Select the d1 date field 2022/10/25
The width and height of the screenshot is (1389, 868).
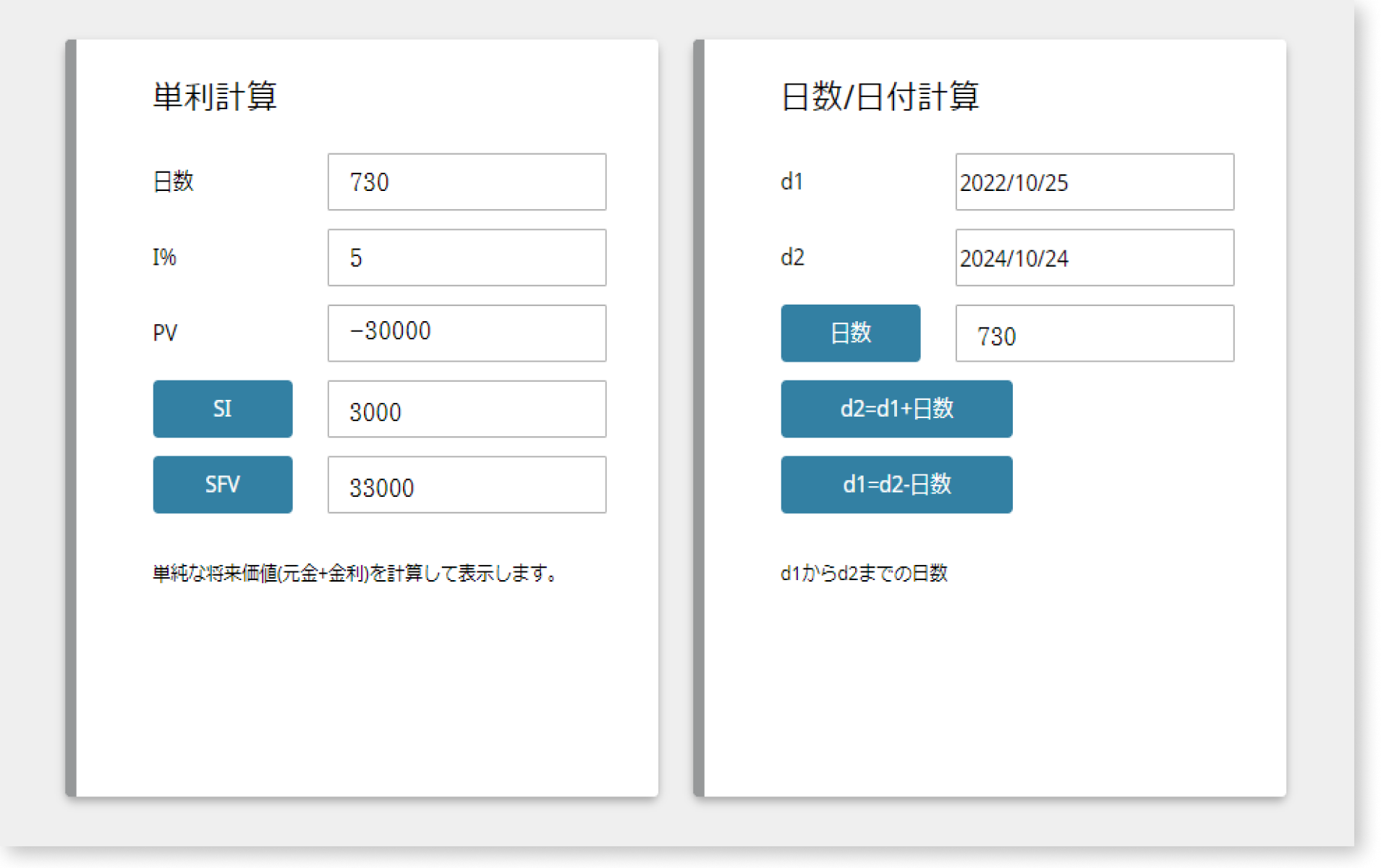1094,182
